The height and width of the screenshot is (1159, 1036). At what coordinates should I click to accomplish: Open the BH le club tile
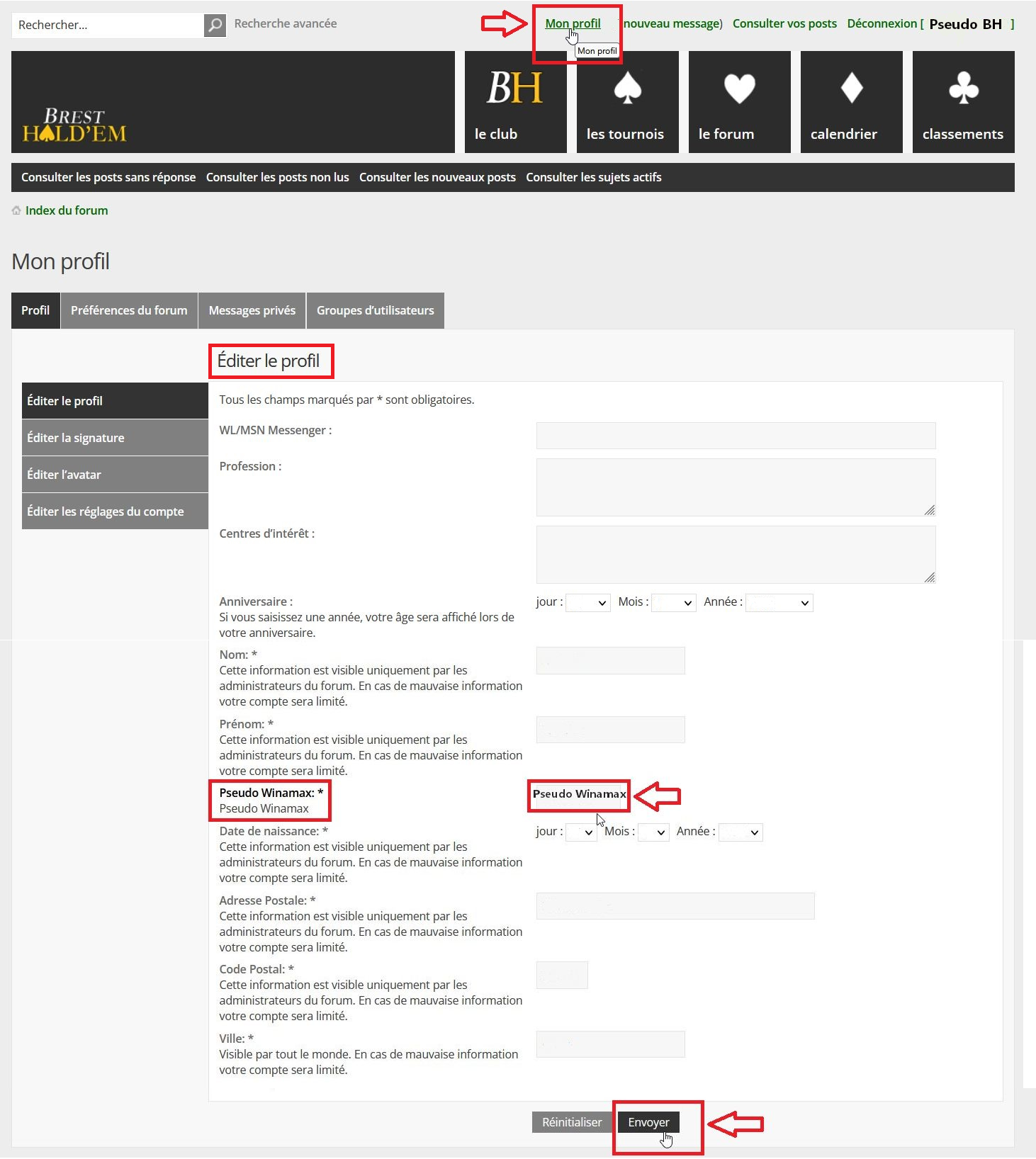tap(515, 102)
